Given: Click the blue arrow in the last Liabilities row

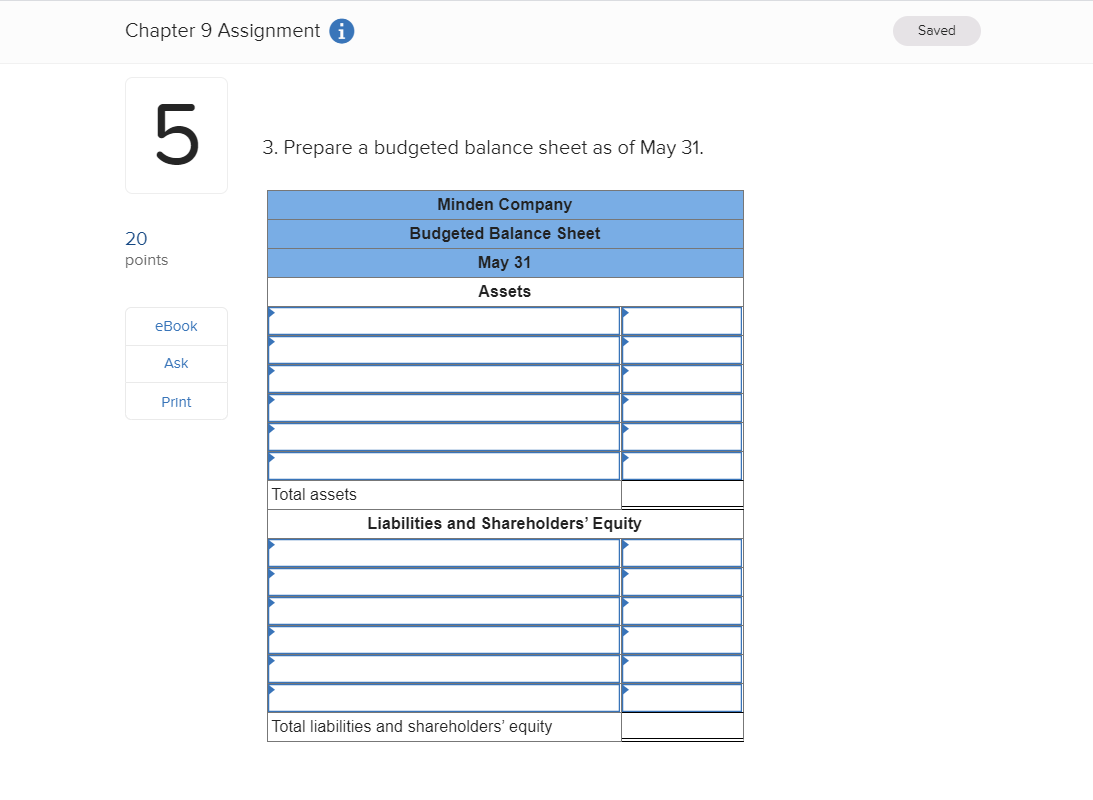Looking at the screenshot, I should click(272, 691).
